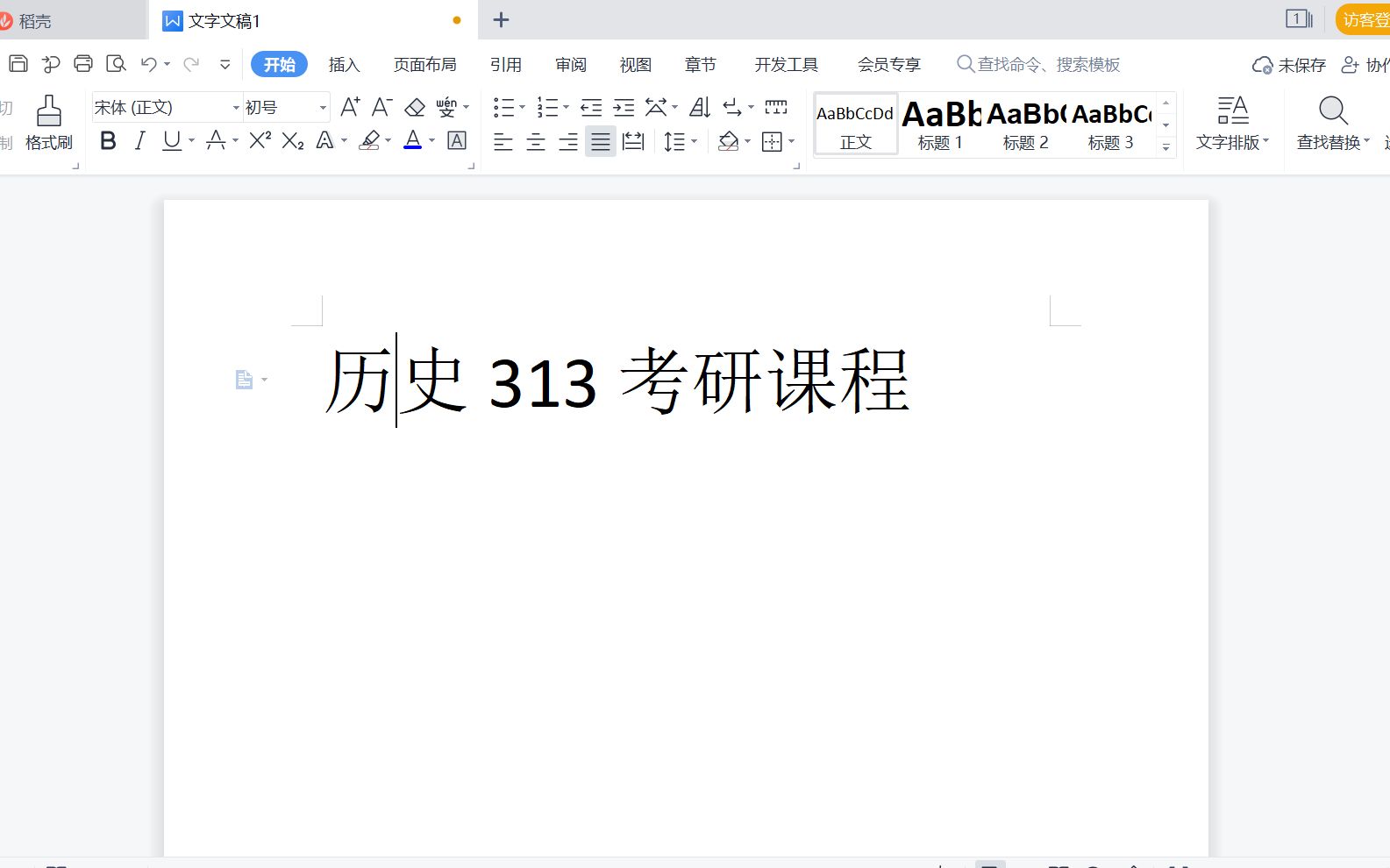Center align the text
The image size is (1390, 868).
point(535,141)
